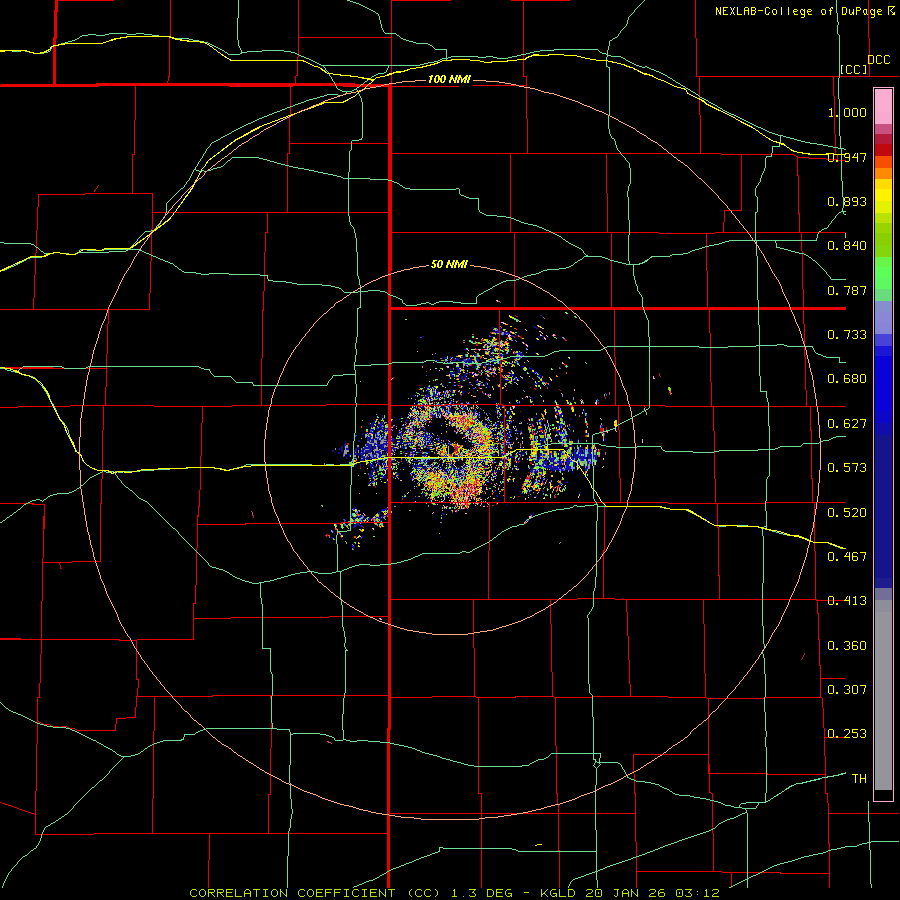The width and height of the screenshot is (900, 900).
Task: Click the 0.413 color scale value
Action: pyautogui.click(x=847, y=601)
